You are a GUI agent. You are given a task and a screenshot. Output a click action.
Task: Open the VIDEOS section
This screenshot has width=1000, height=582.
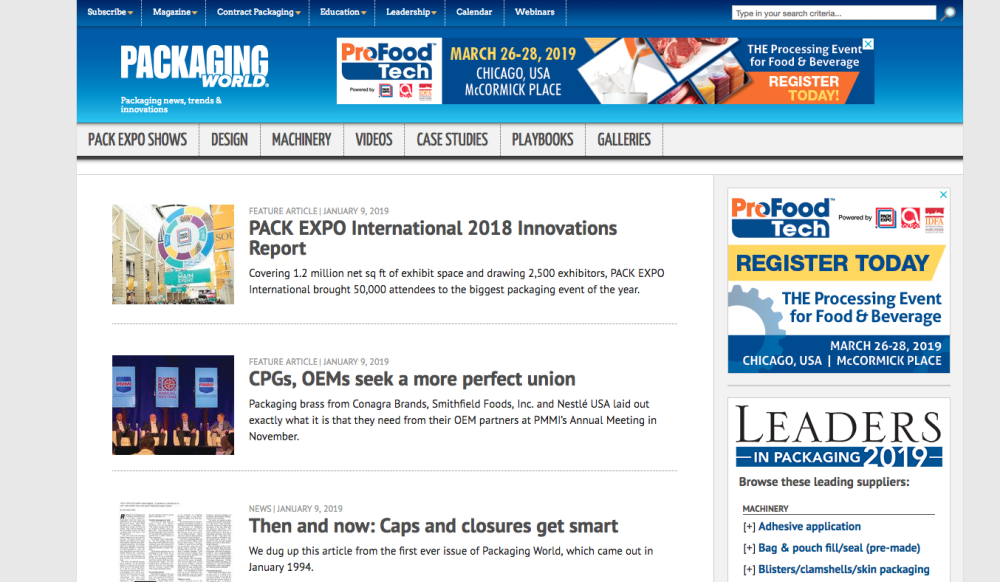[x=374, y=140]
